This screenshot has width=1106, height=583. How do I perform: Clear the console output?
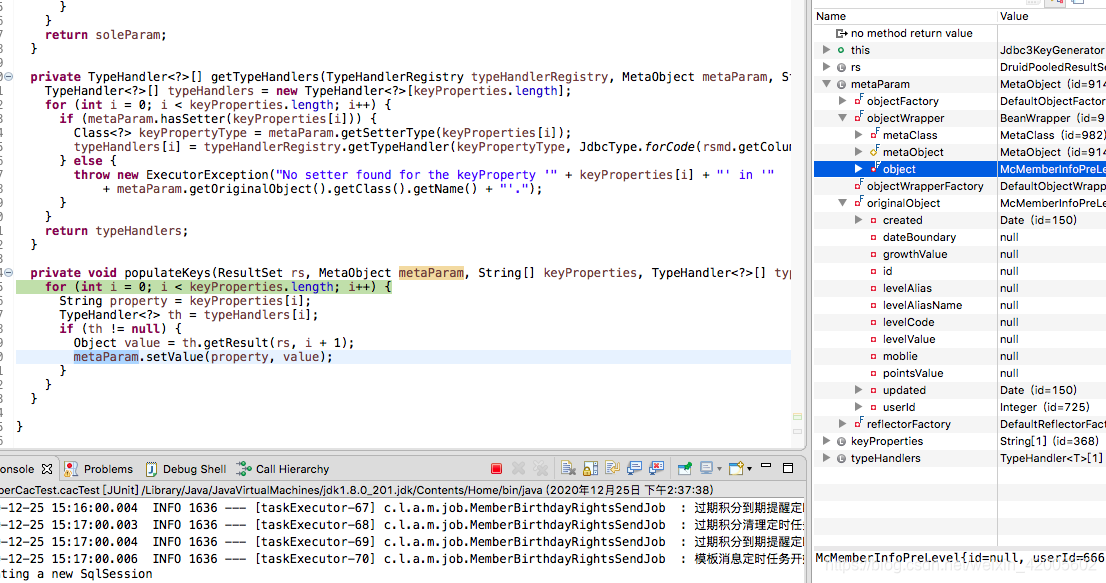coord(569,468)
